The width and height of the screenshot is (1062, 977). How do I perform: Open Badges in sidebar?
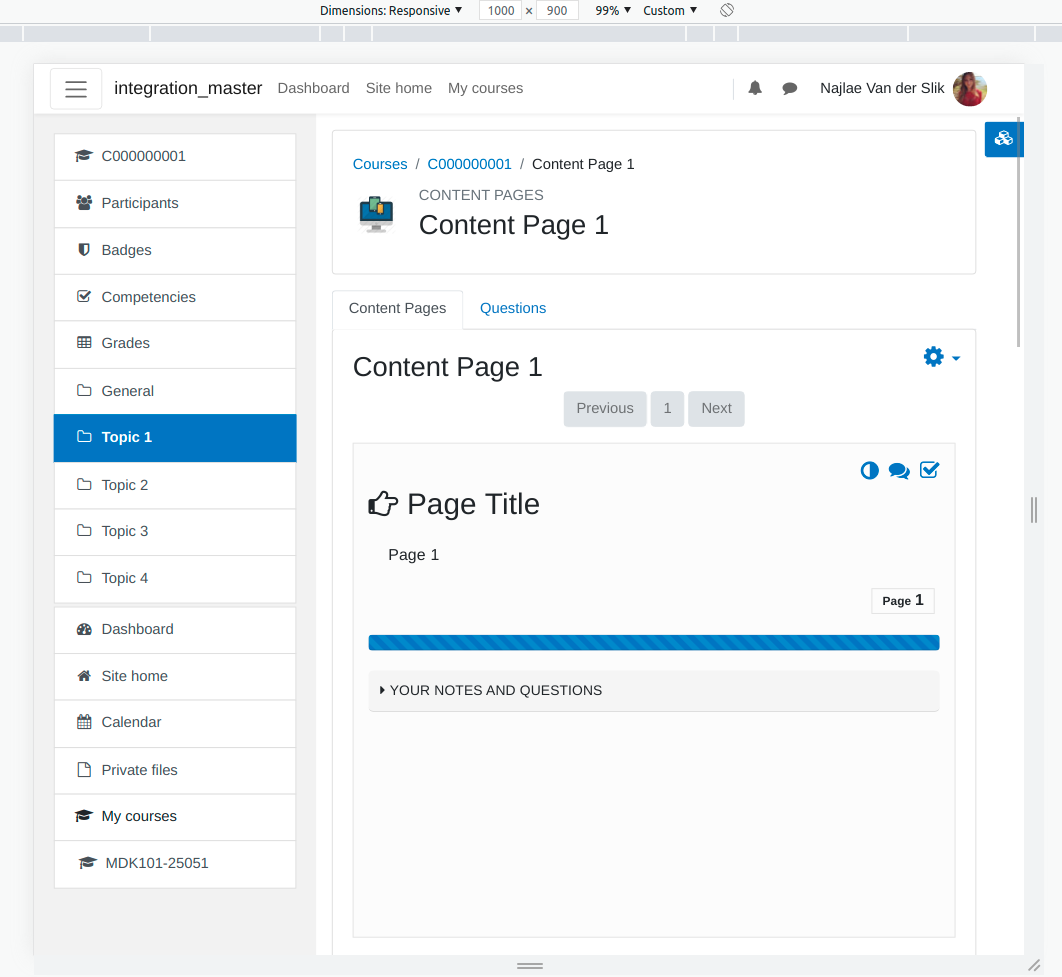[175, 251]
